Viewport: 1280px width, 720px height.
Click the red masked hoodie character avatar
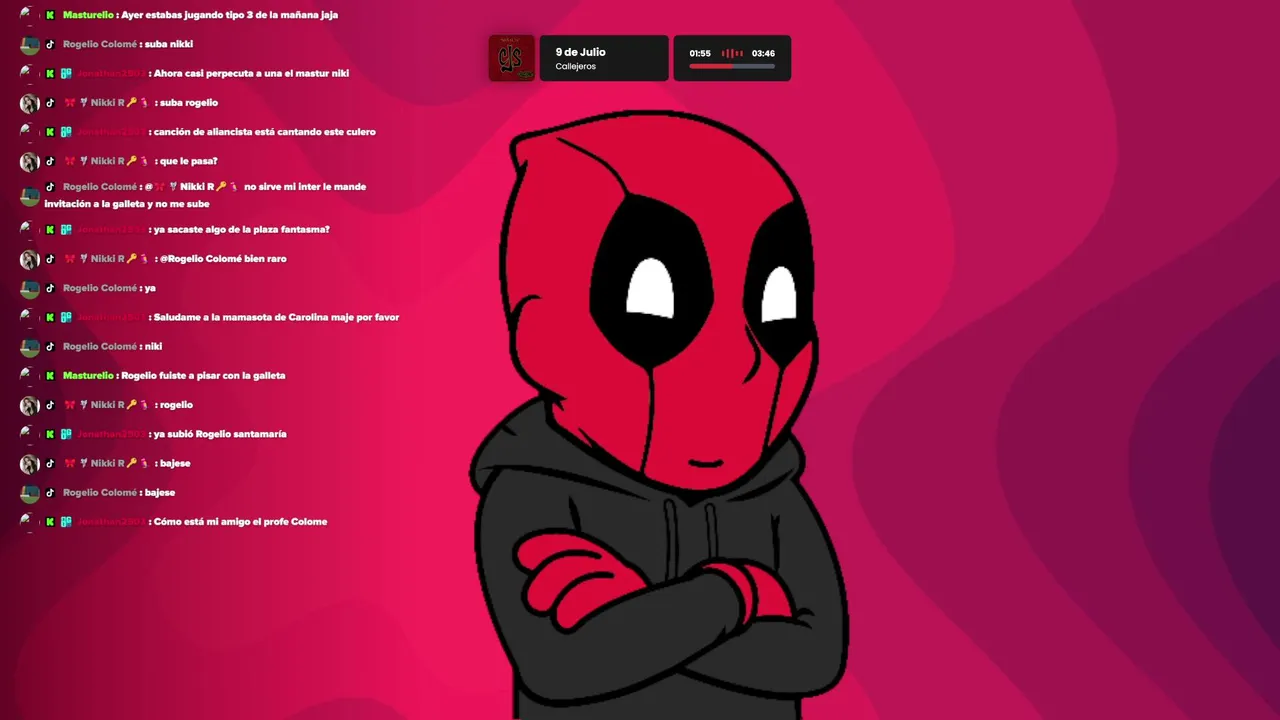pyautogui.click(x=660, y=415)
